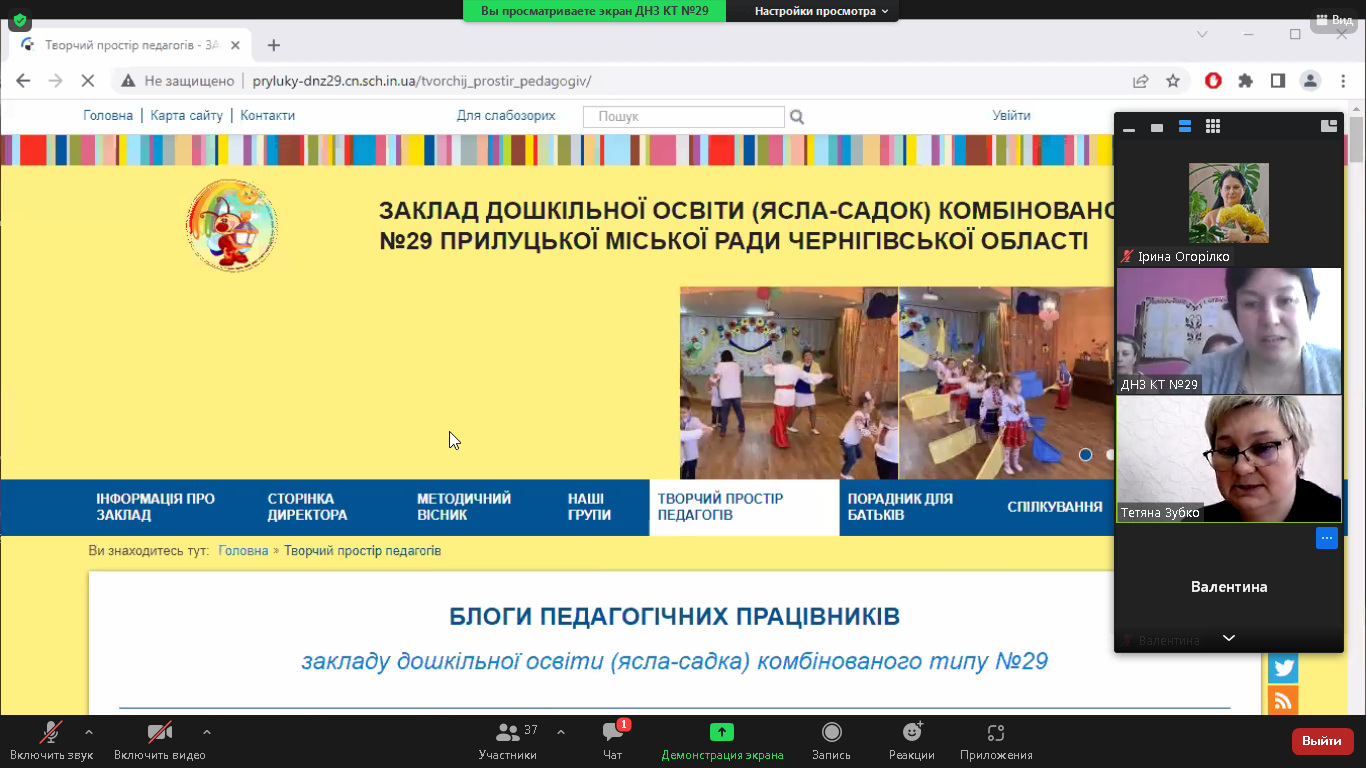Pop out the Zoom video panel
The height and width of the screenshot is (768, 1366).
pyautogui.click(x=1329, y=126)
